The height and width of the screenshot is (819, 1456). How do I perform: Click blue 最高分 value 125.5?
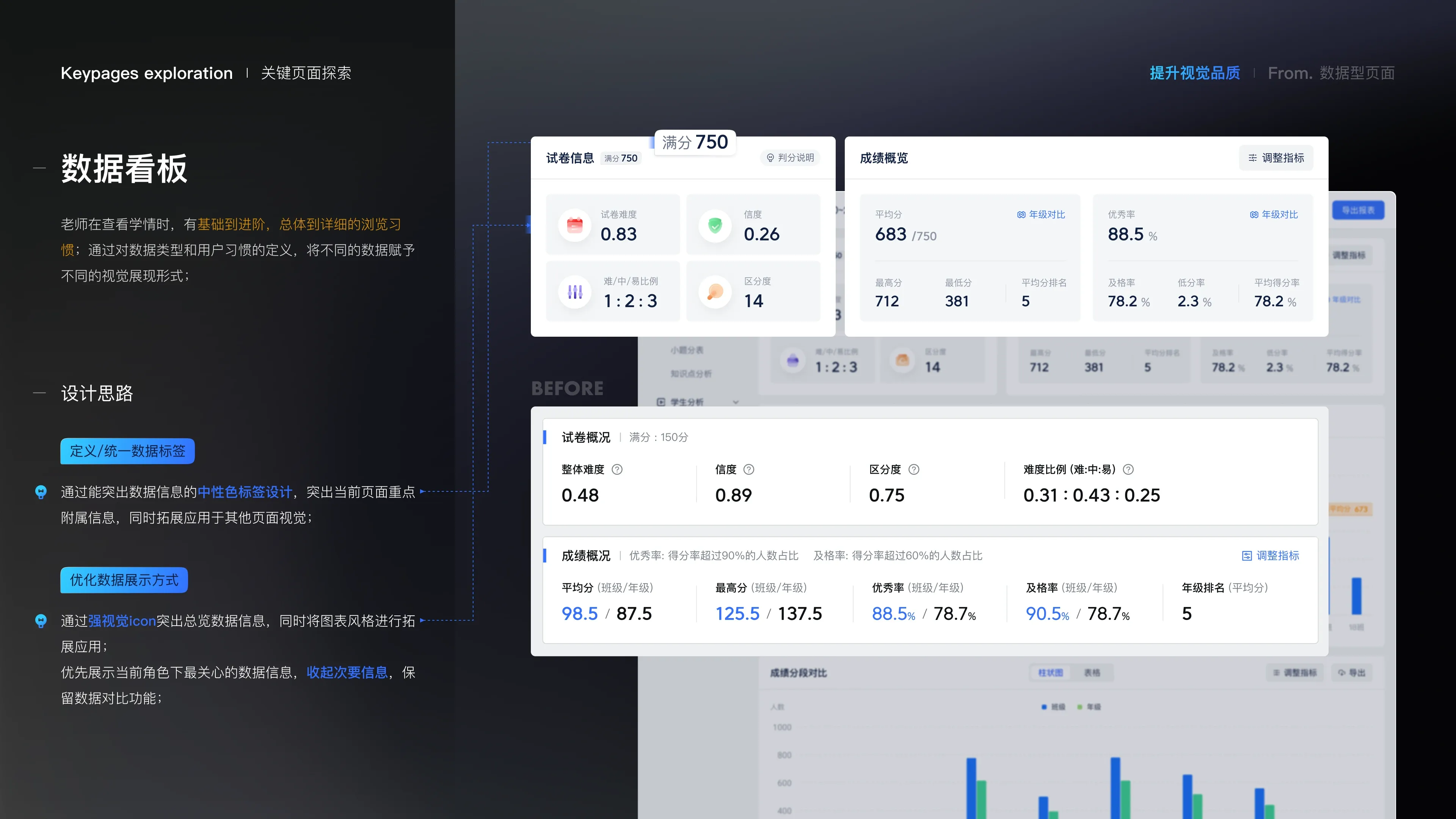point(737,614)
